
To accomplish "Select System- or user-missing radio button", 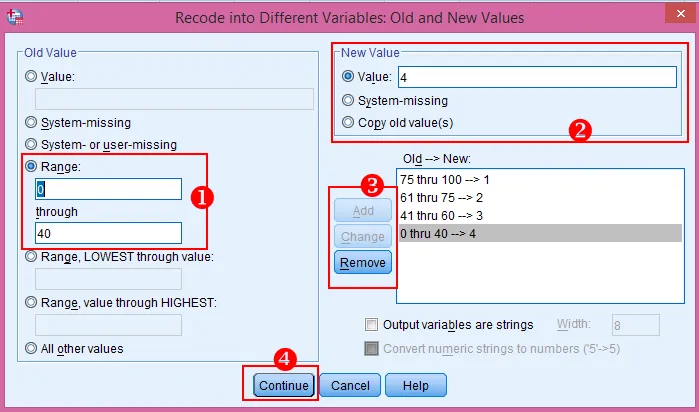I will coord(33,144).
